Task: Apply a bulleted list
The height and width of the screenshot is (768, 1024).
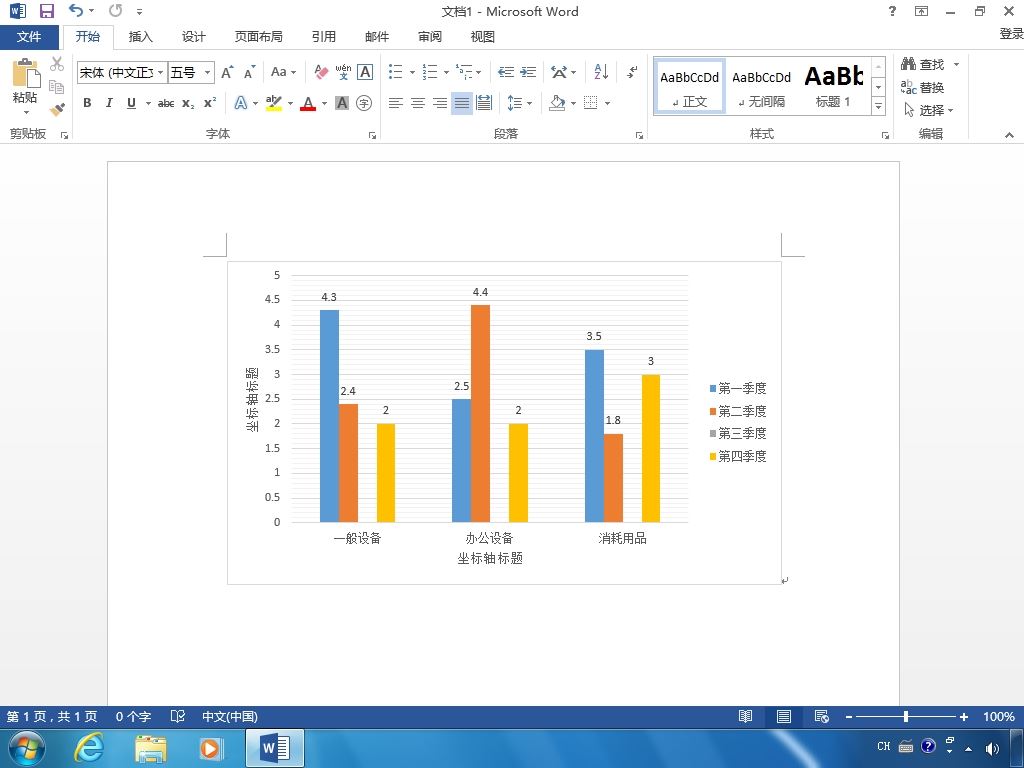Action: click(395, 72)
